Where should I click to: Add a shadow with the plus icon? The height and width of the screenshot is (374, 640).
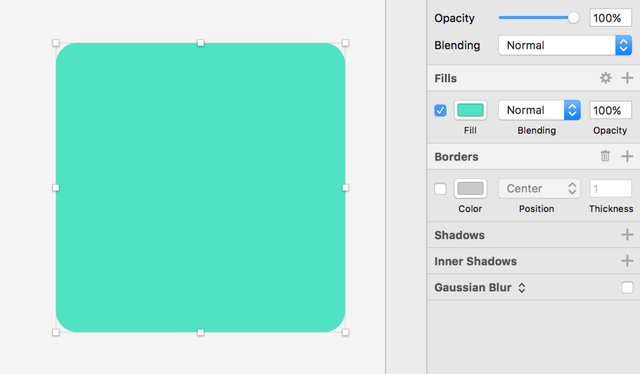627,235
